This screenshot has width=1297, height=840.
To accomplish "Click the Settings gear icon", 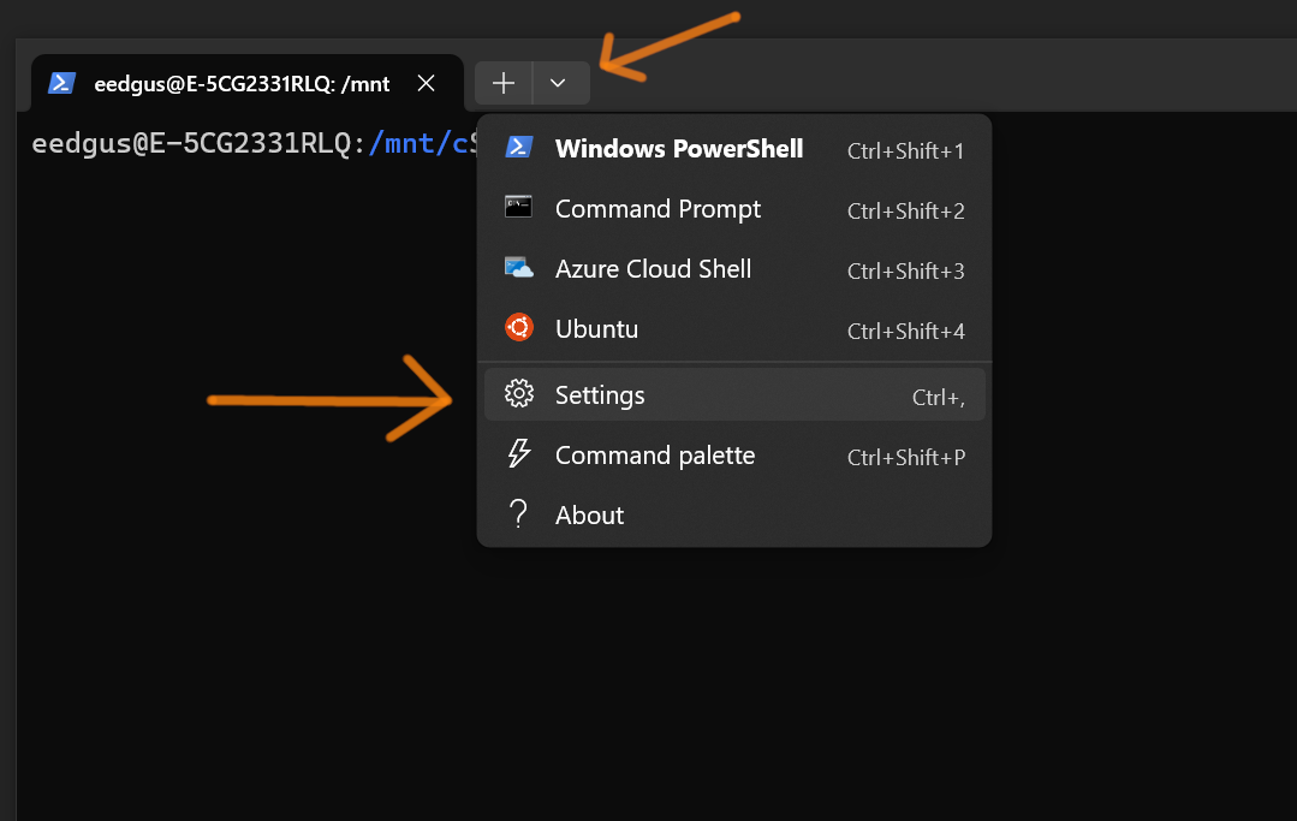I will [x=518, y=394].
